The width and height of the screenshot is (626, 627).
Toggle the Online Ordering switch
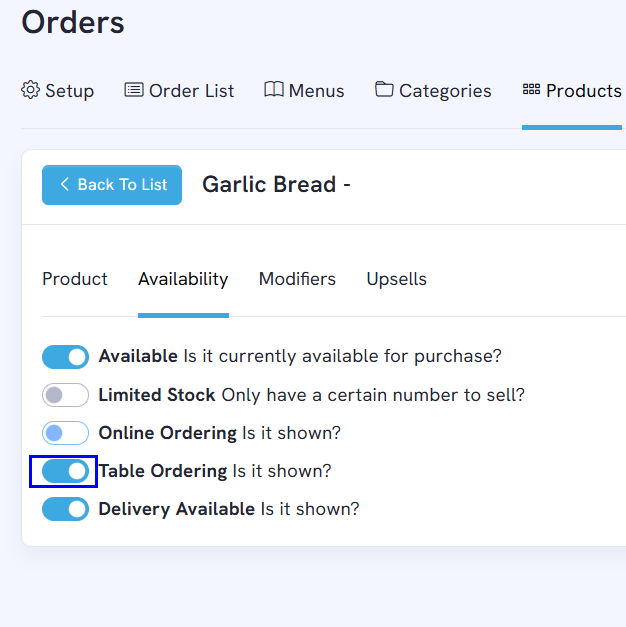click(x=65, y=433)
